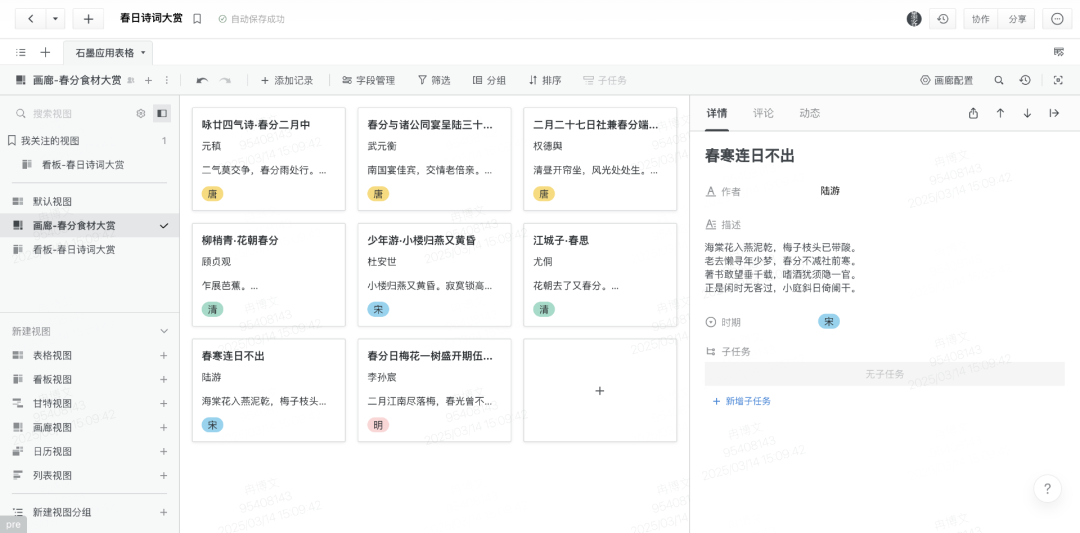This screenshot has height=533, width=1080.
Task: Collapse detail panel with right-arrow icon
Action: (1054, 113)
